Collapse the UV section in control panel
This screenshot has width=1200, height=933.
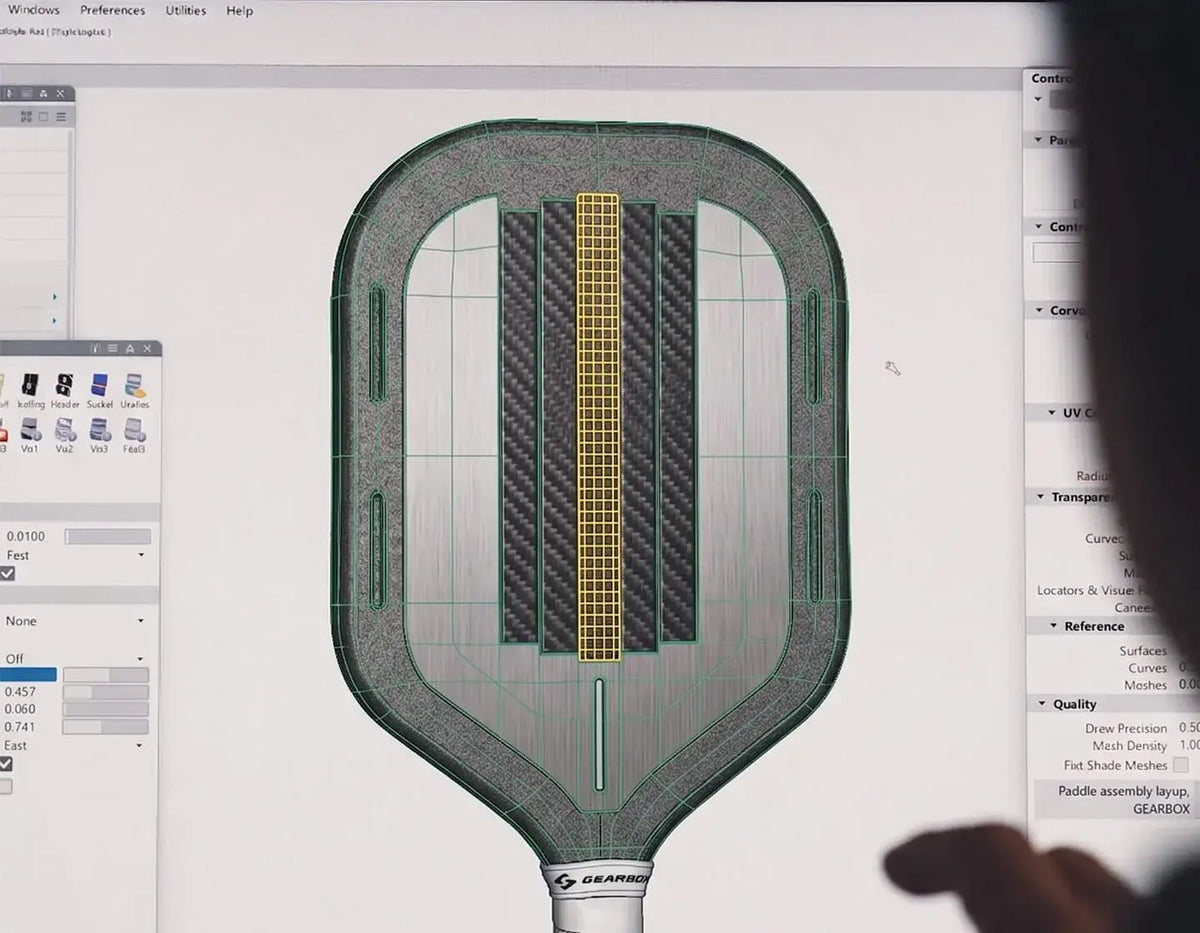[x=1052, y=413]
